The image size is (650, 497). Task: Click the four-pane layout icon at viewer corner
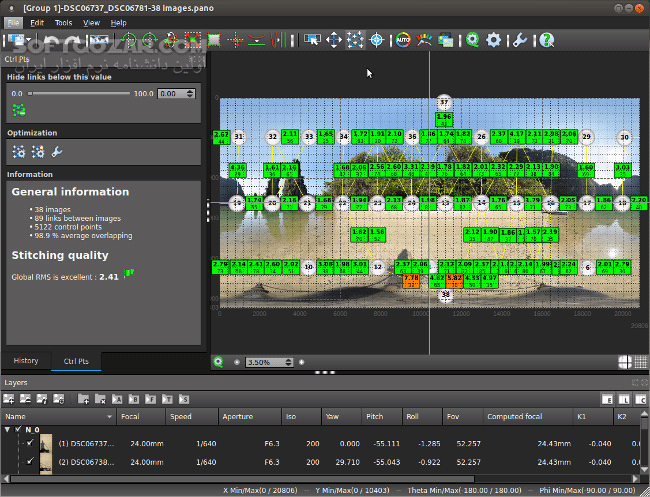625,361
